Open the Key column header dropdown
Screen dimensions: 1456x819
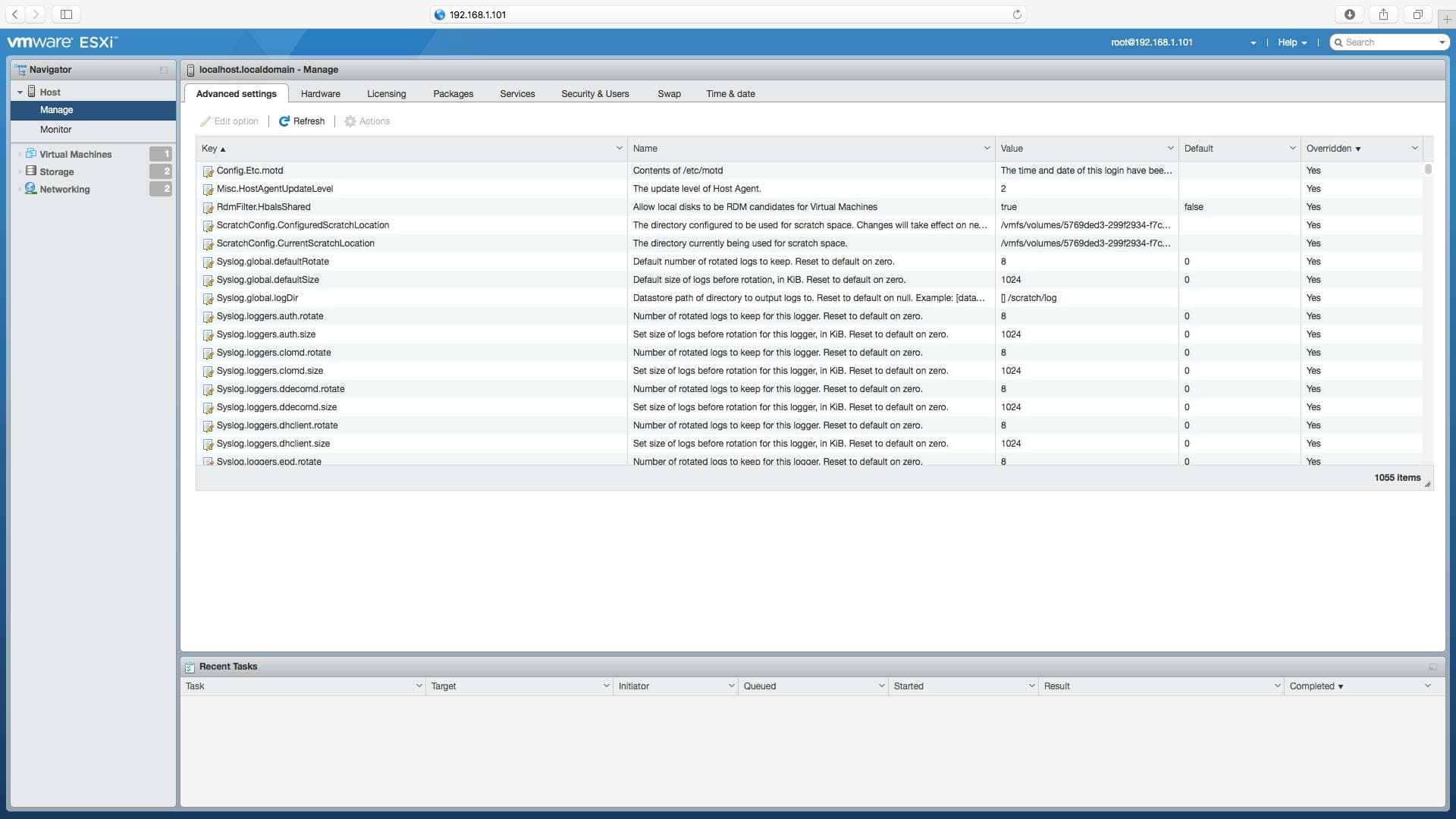pos(618,148)
